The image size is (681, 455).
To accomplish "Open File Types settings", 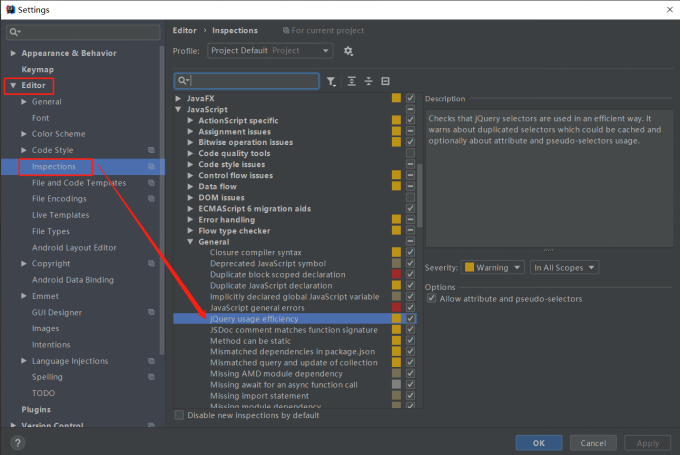I will pos(50,231).
